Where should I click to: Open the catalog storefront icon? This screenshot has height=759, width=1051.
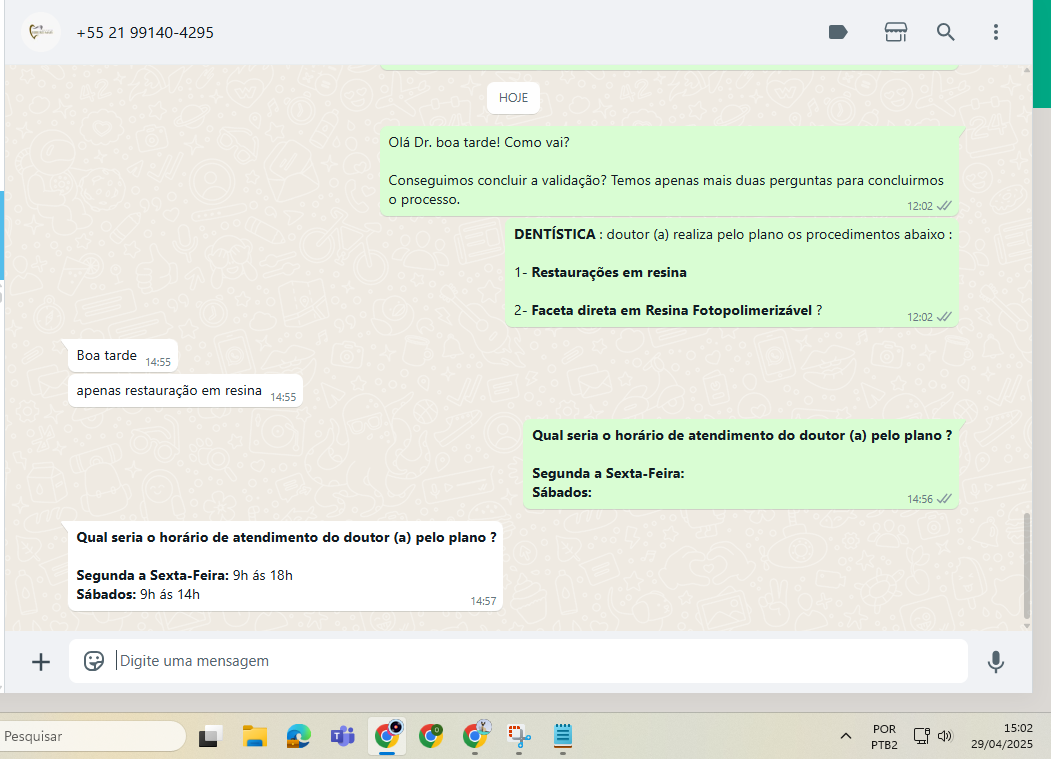point(895,32)
